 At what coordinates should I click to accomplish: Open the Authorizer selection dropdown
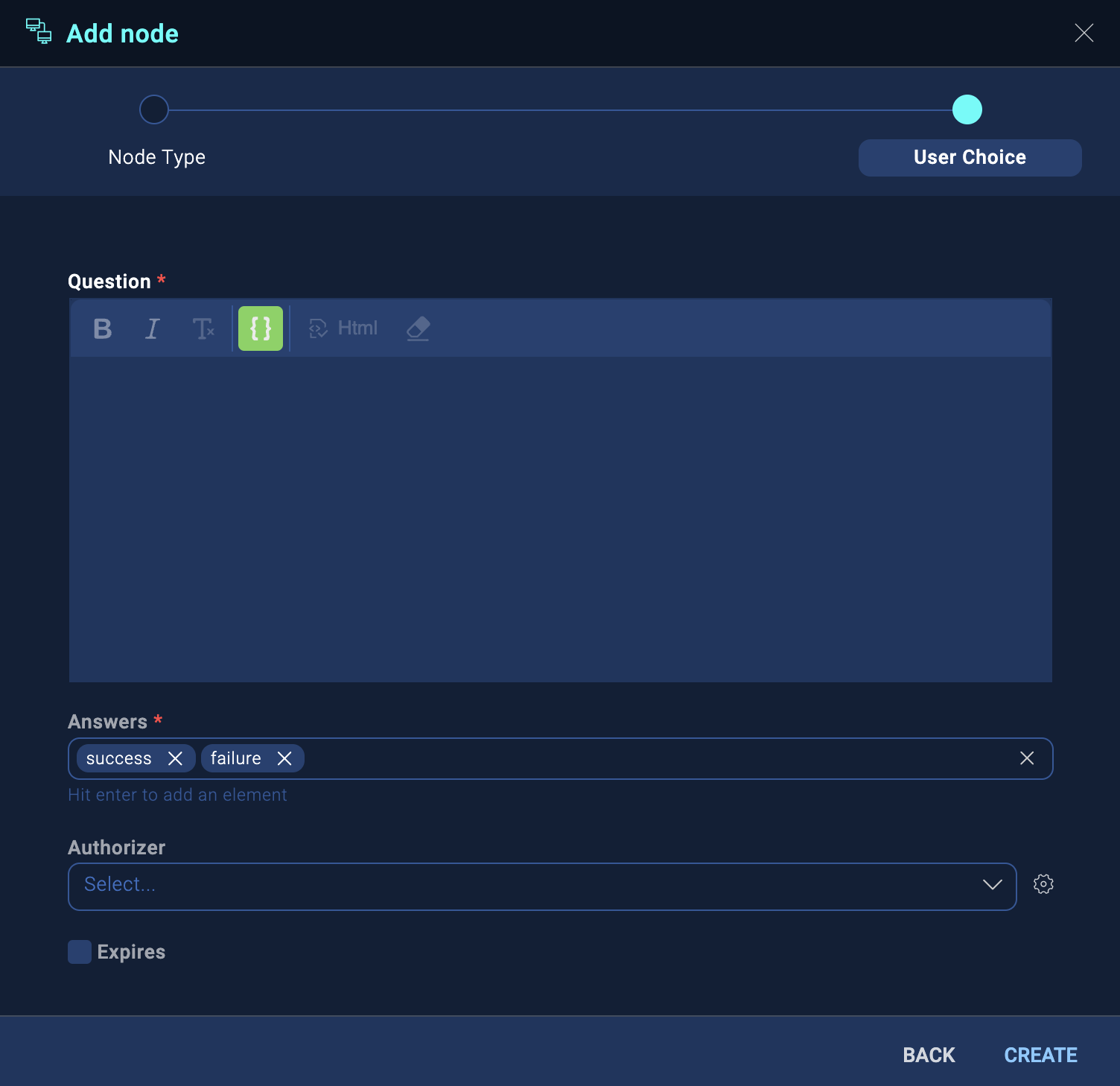tap(521, 886)
